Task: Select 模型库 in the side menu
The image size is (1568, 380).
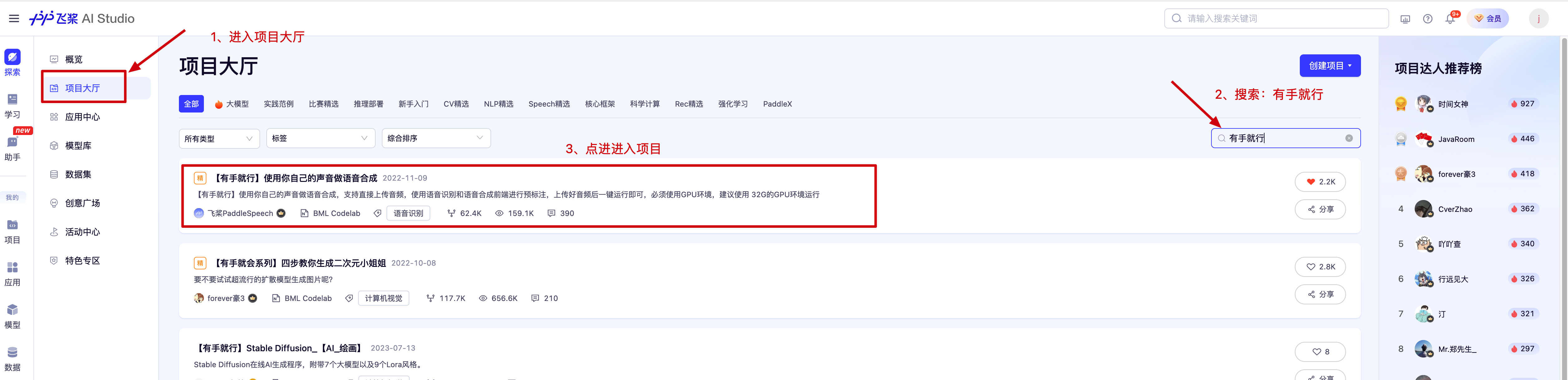Action: click(x=78, y=146)
